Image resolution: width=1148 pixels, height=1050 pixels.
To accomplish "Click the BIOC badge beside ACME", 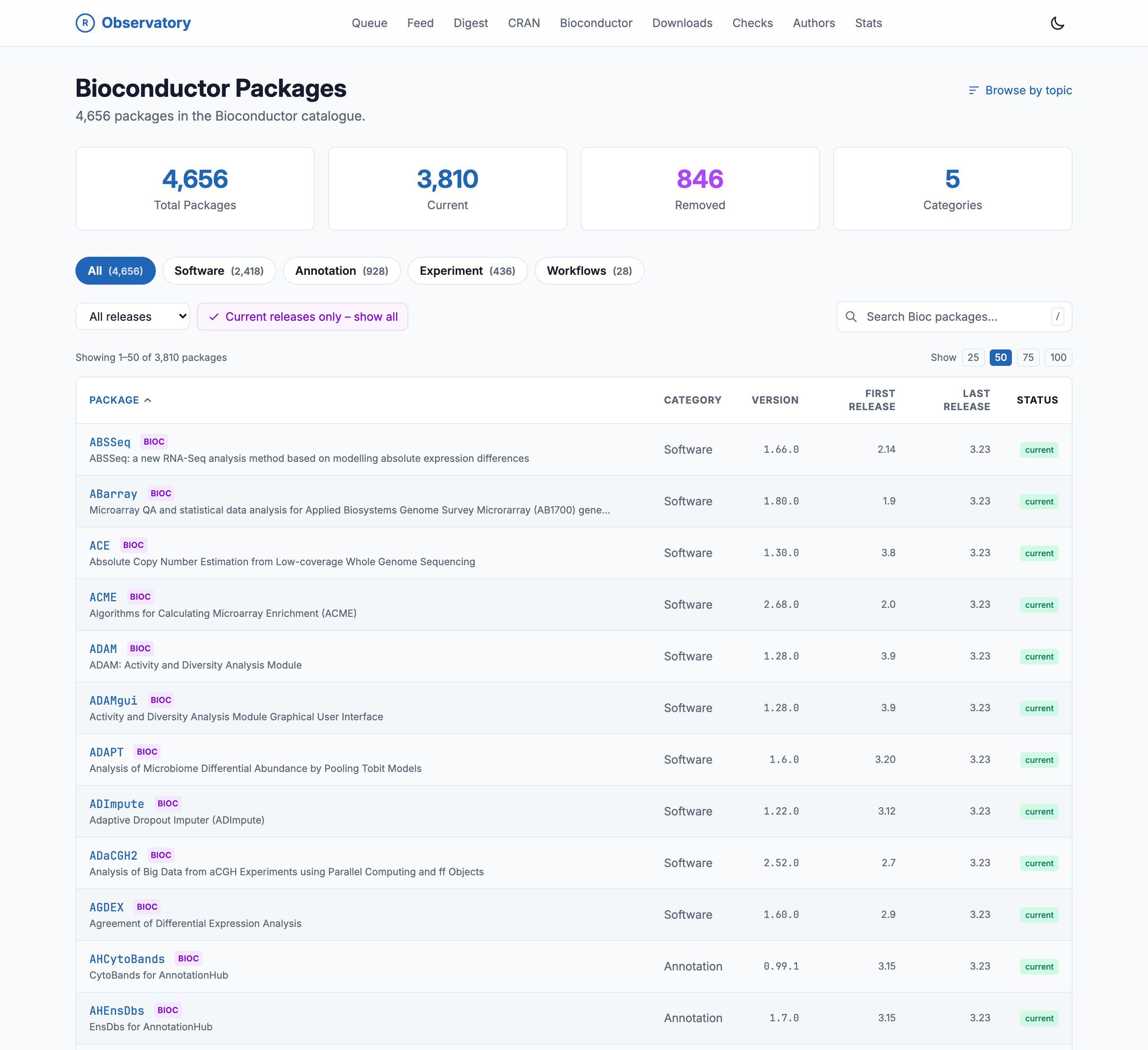I will click(140, 596).
